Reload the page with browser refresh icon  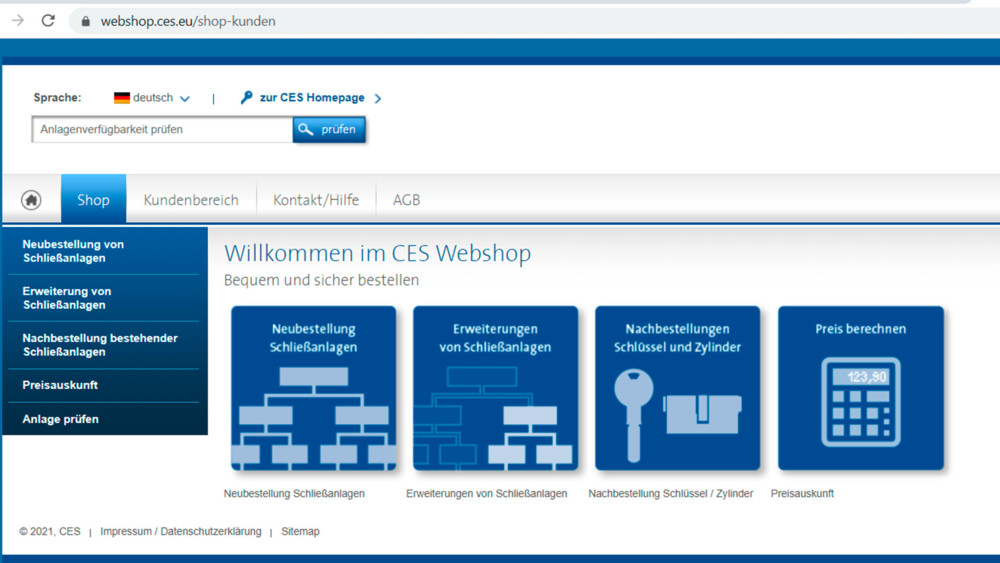click(x=48, y=20)
